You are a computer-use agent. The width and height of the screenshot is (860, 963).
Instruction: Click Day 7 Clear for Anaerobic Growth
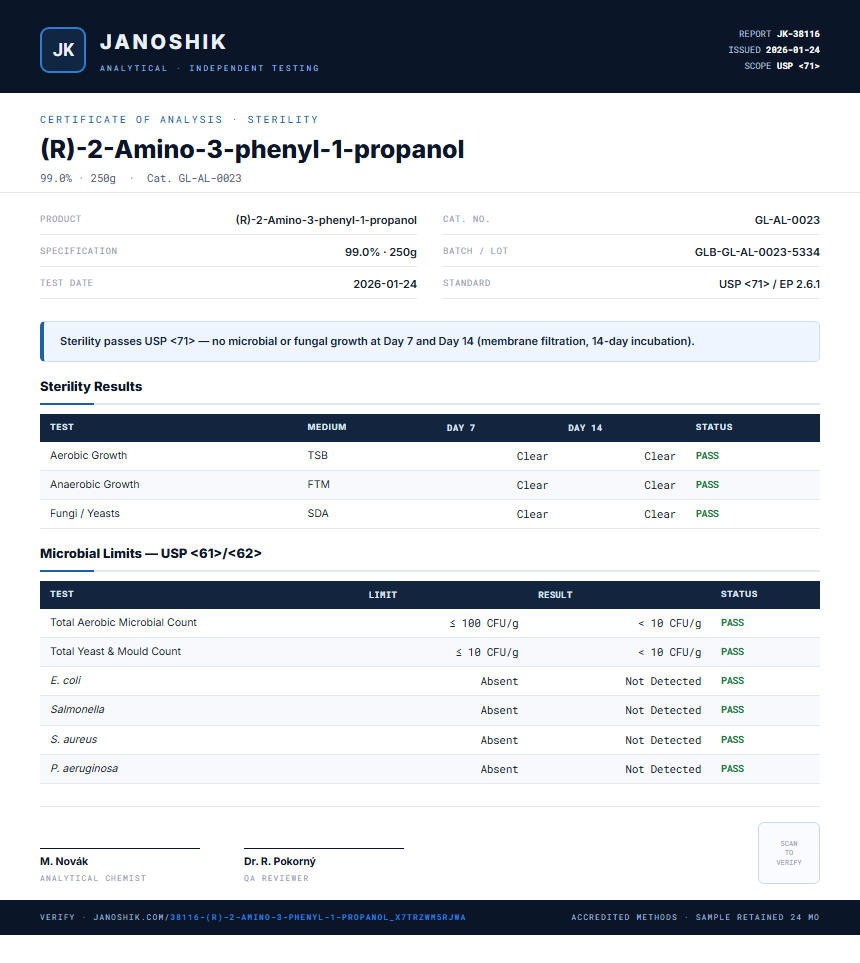click(x=532, y=485)
